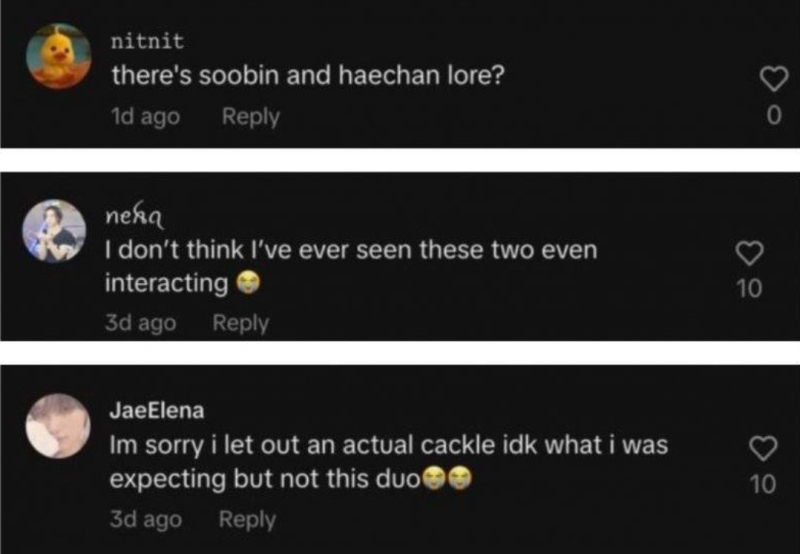Visit the neha username profile
800x554 pixels.
132,214
